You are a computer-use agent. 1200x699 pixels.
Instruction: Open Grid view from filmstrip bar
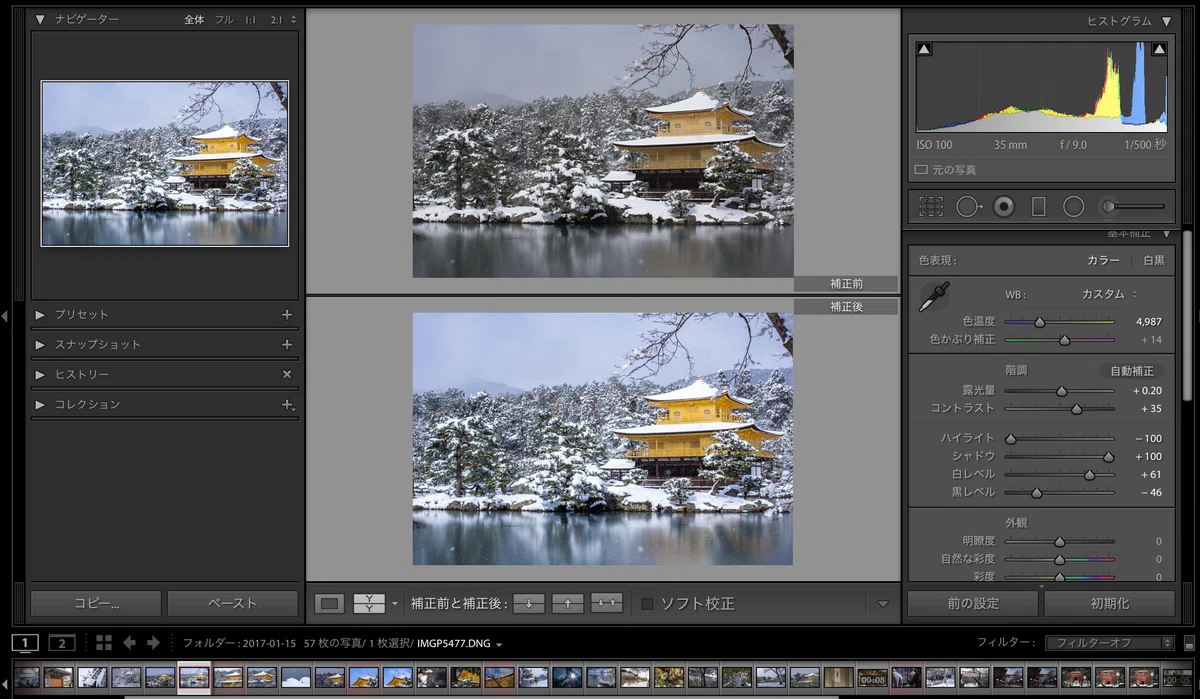pos(104,642)
